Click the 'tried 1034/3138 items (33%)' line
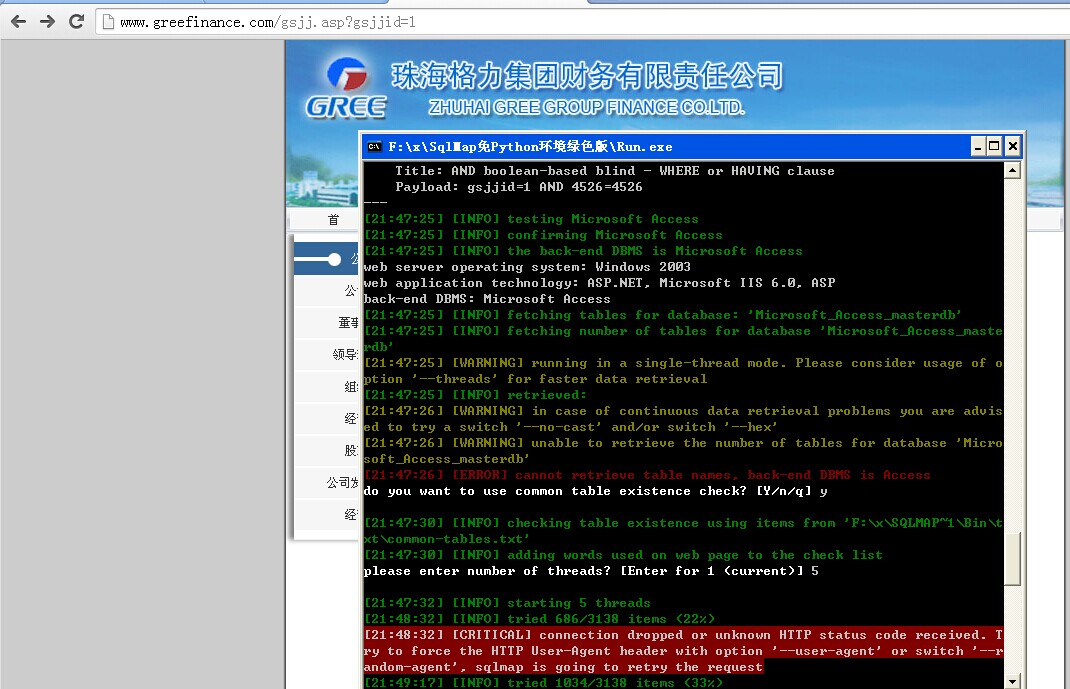The width and height of the screenshot is (1070, 689). click(x=543, y=682)
